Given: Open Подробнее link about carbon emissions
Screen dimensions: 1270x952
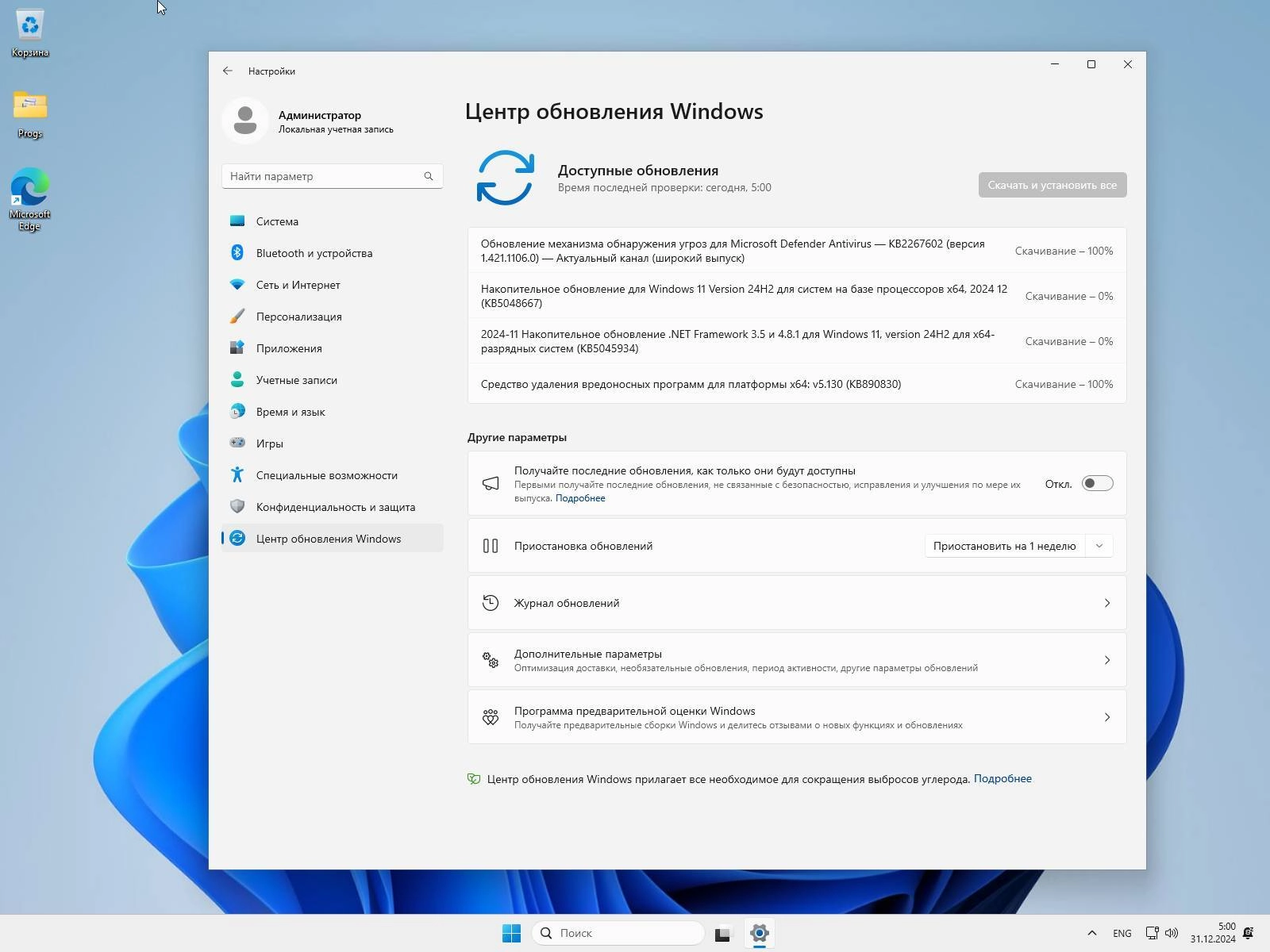Looking at the screenshot, I should tap(1003, 778).
